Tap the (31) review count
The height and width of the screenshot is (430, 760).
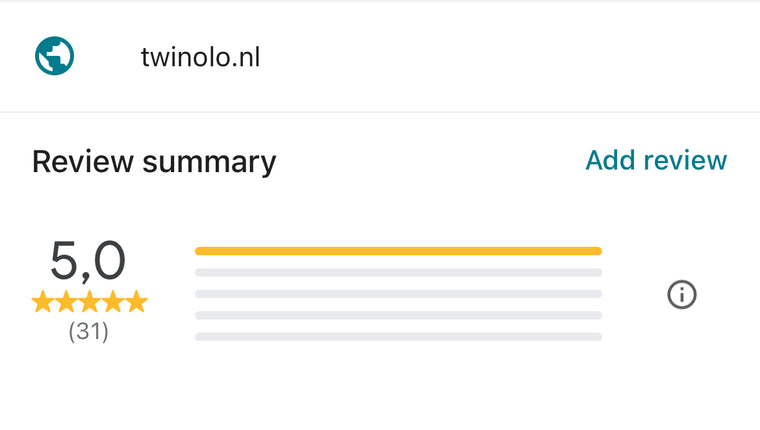[88, 332]
